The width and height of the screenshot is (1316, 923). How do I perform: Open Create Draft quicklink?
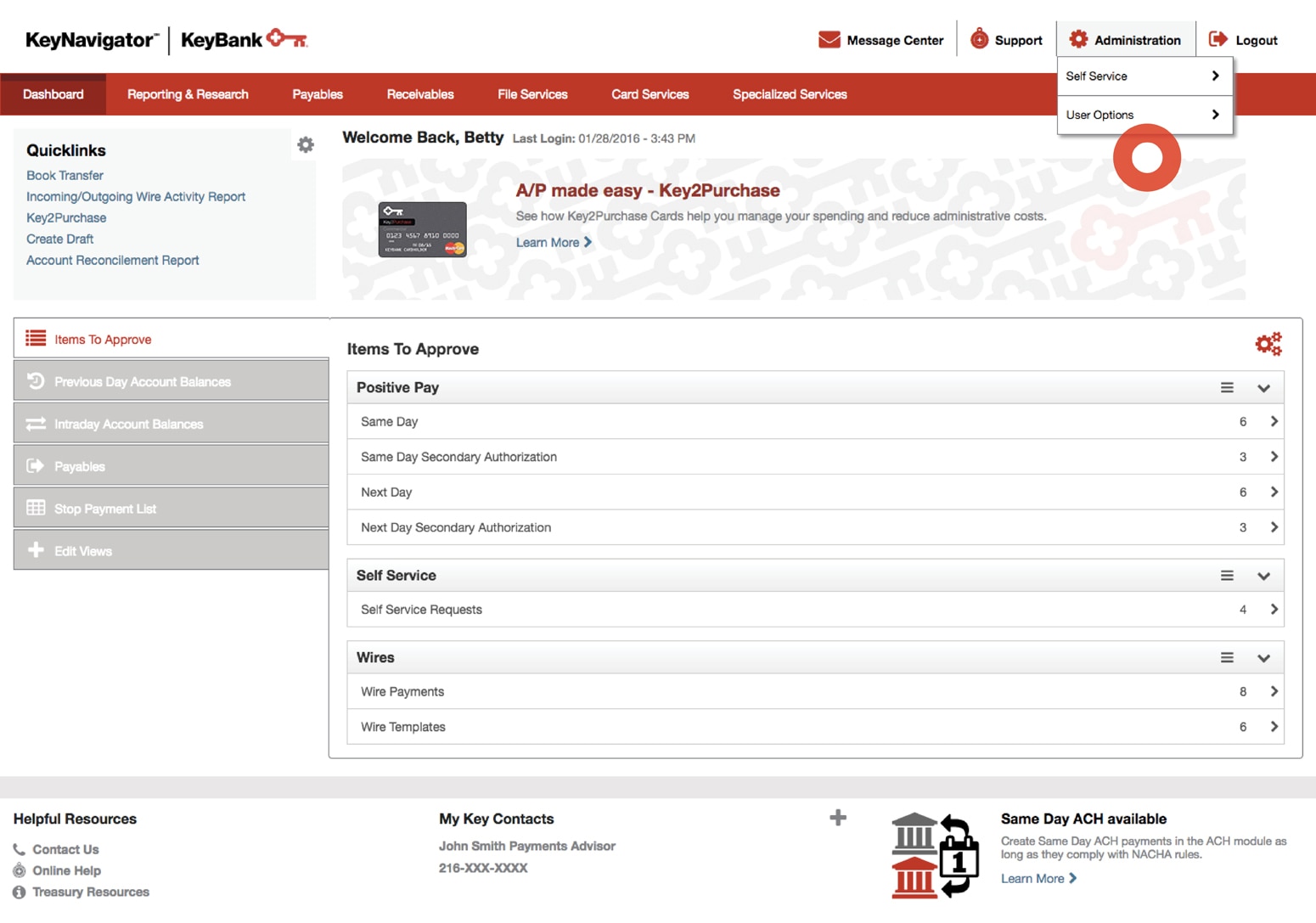point(59,239)
